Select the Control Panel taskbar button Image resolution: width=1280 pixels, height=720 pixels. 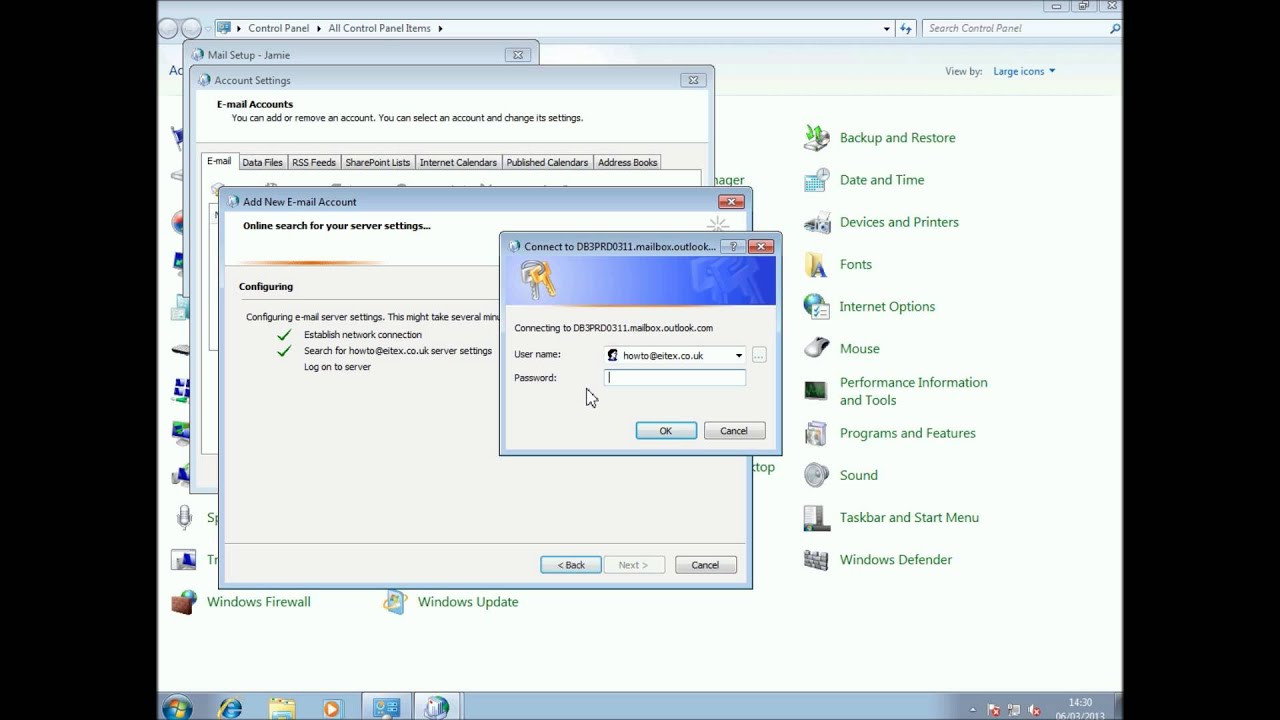click(x=386, y=708)
